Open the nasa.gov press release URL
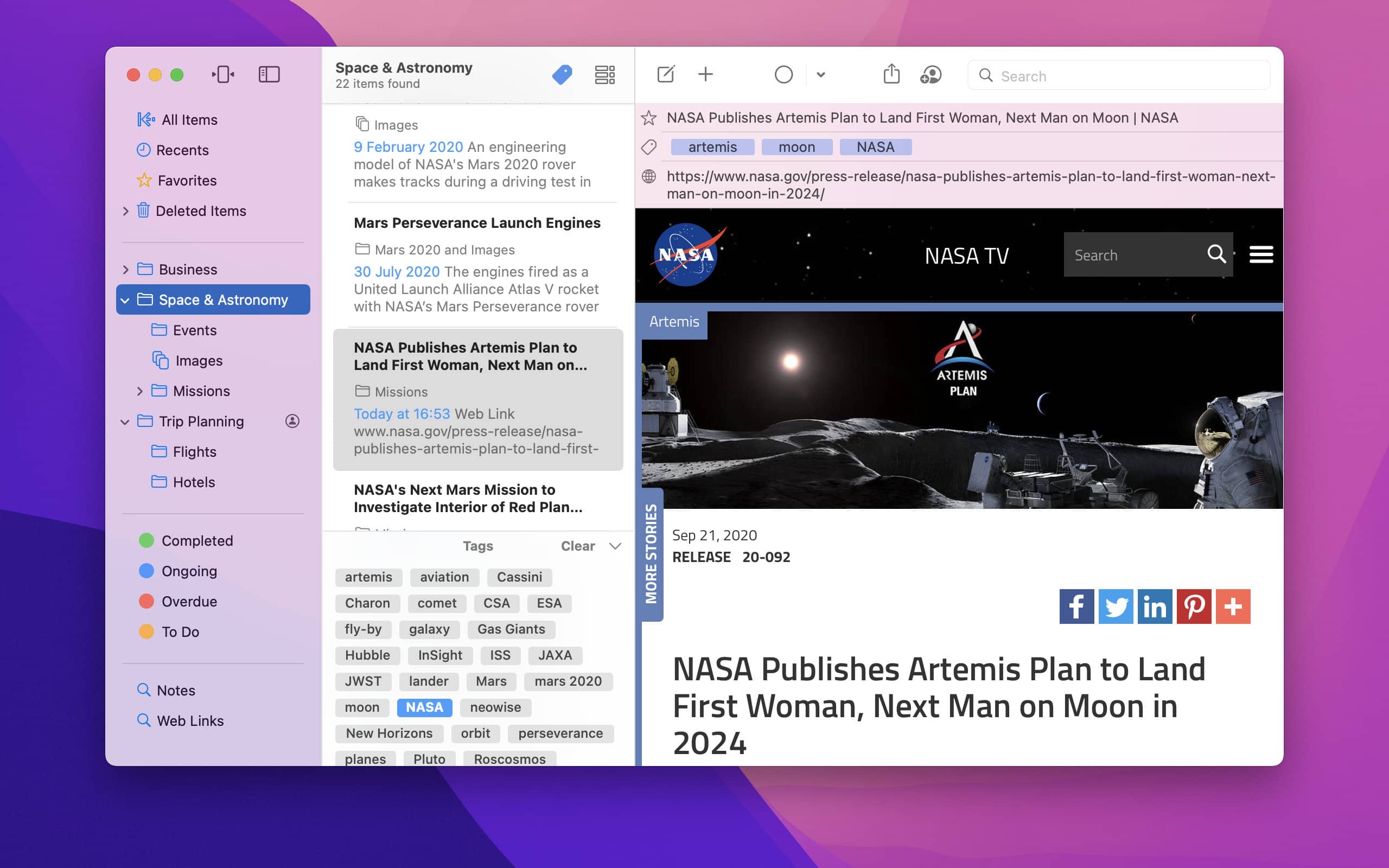The image size is (1389, 868). click(x=971, y=185)
